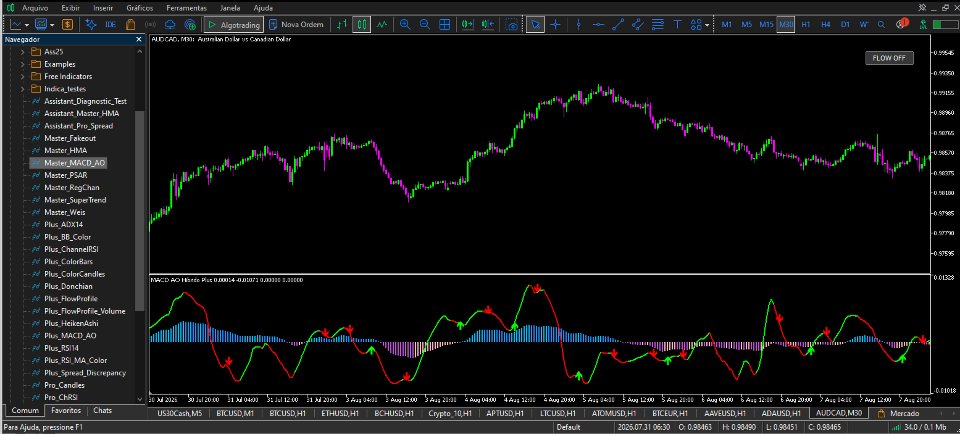Open the search magnifier in toolbar
The height and width of the screenshot is (434, 960).
[x=881, y=24]
